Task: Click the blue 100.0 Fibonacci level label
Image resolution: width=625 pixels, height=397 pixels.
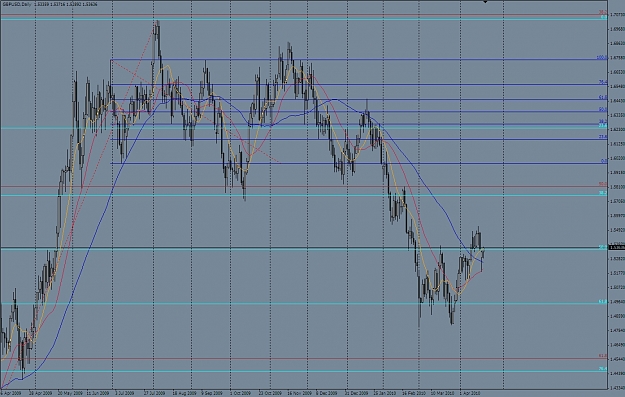Action: (602, 57)
